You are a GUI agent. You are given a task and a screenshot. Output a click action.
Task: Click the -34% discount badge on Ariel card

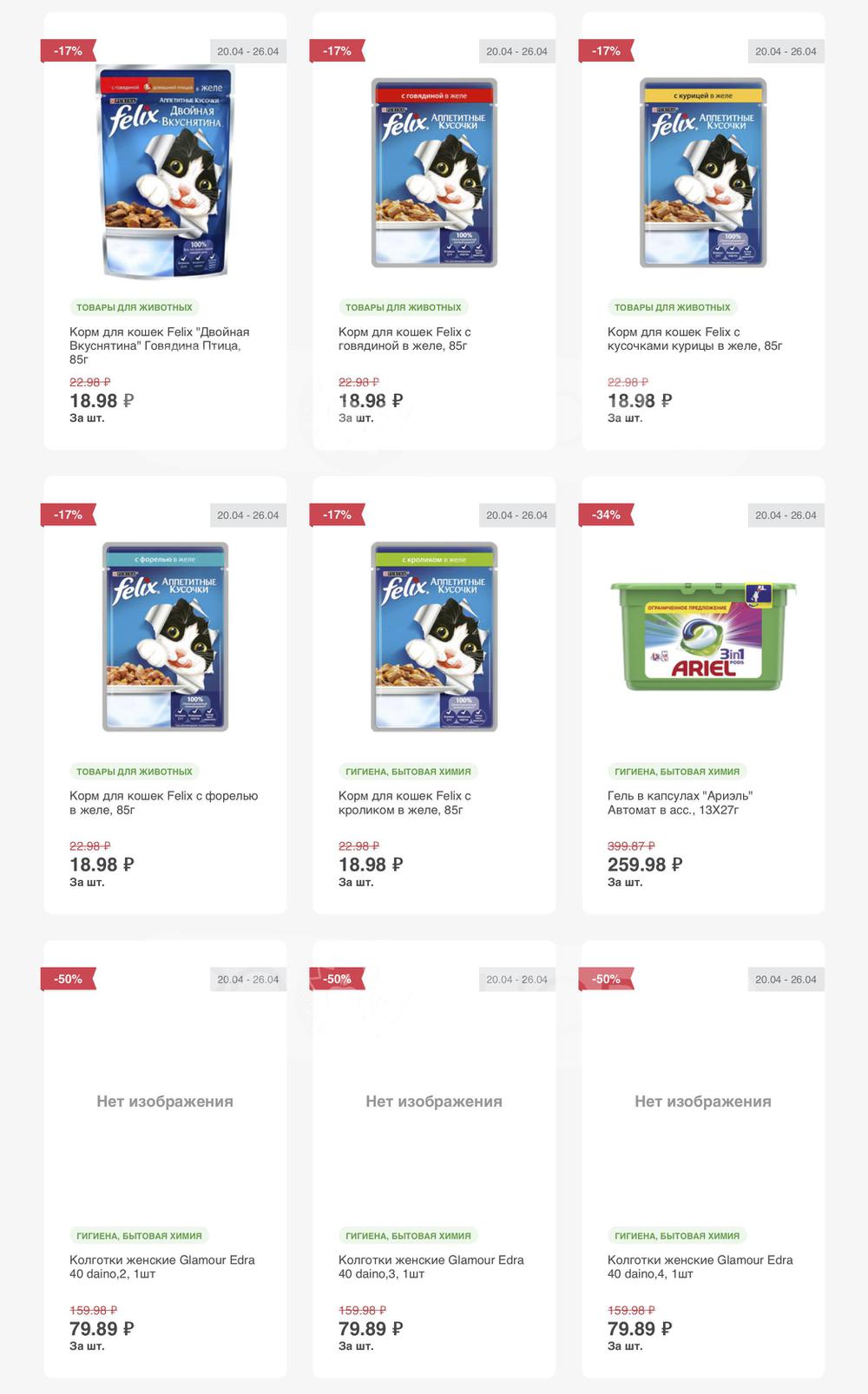(x=606, y=515)
